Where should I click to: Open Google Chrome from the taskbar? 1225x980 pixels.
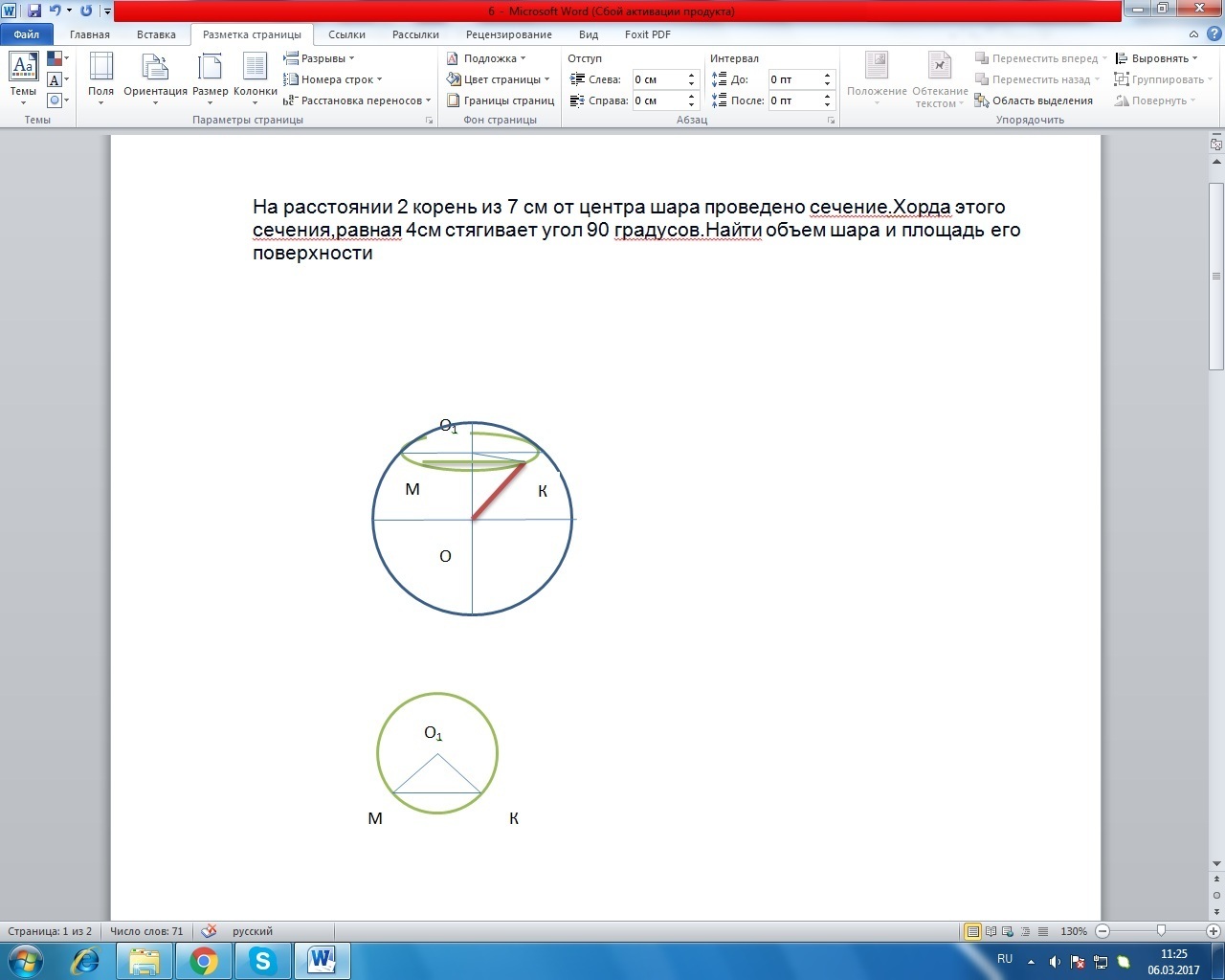[x=204, y=961]
